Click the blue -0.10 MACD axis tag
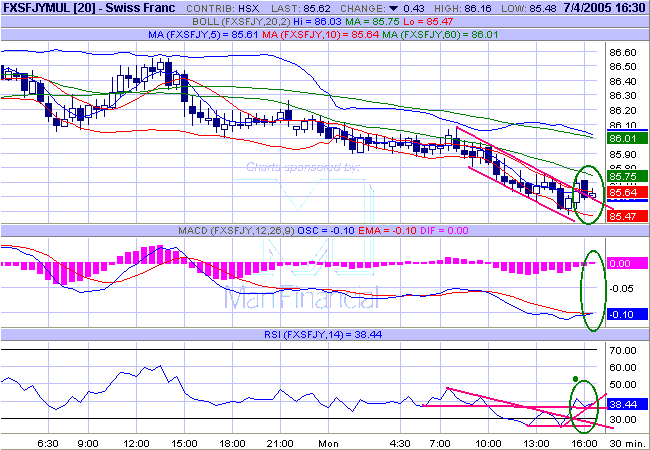The height and width of the screenshot is (450, 650). click(627, 314)
